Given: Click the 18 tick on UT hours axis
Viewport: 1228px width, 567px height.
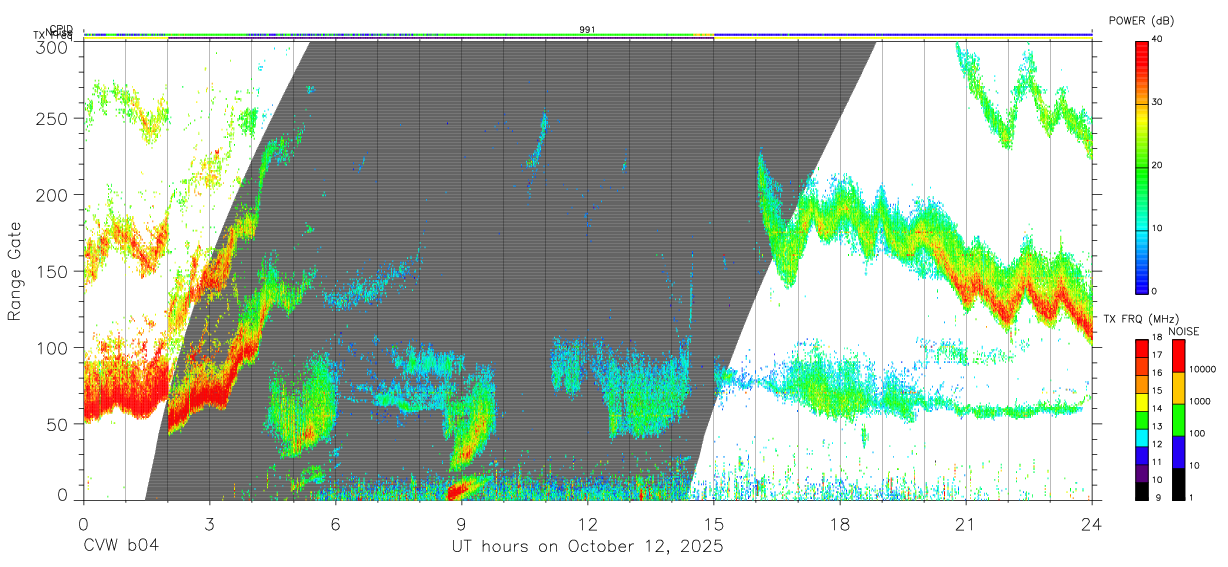Looking at the screenshot, I should pos(840,523).
